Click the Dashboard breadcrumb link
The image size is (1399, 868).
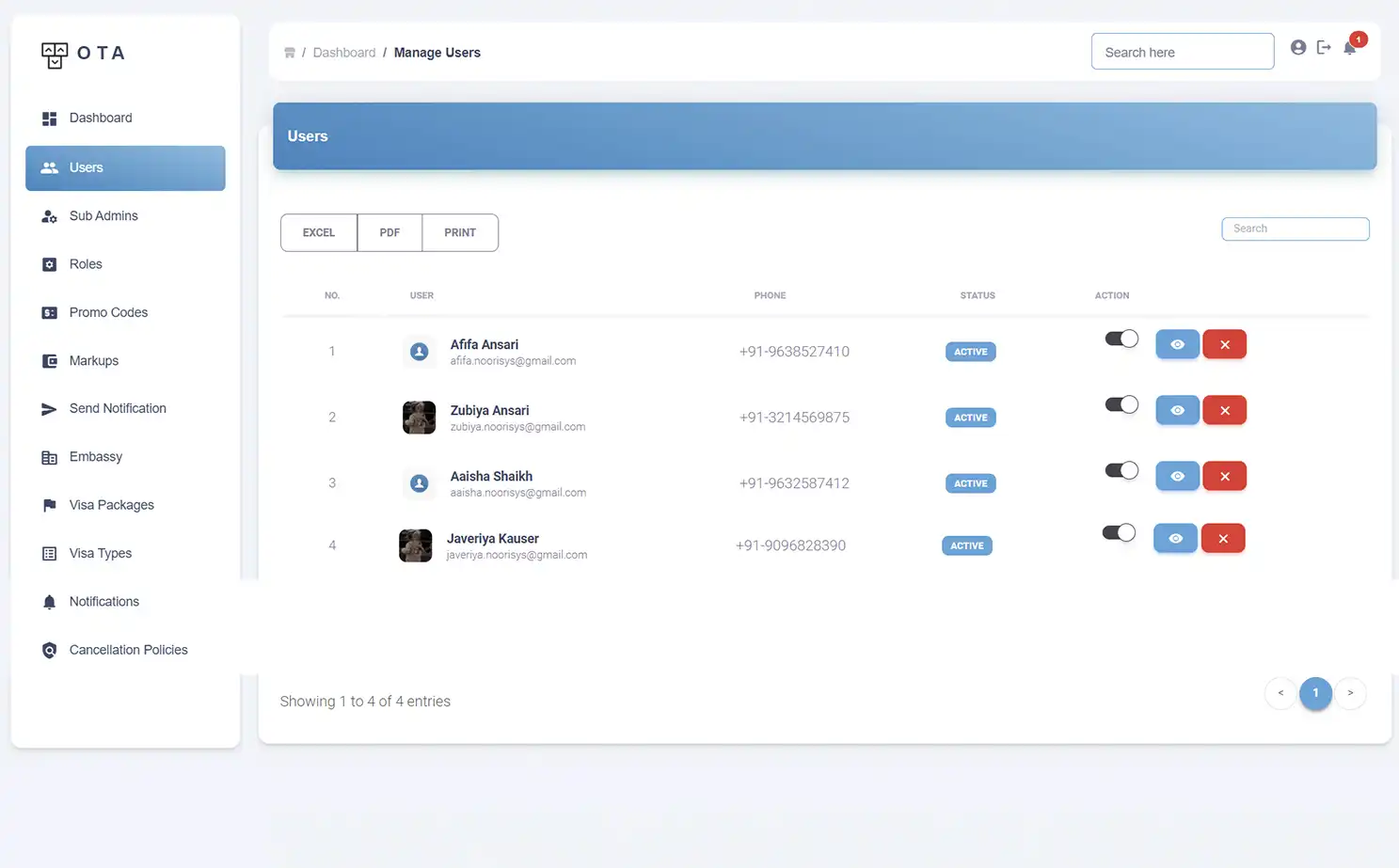click(344, 53)
